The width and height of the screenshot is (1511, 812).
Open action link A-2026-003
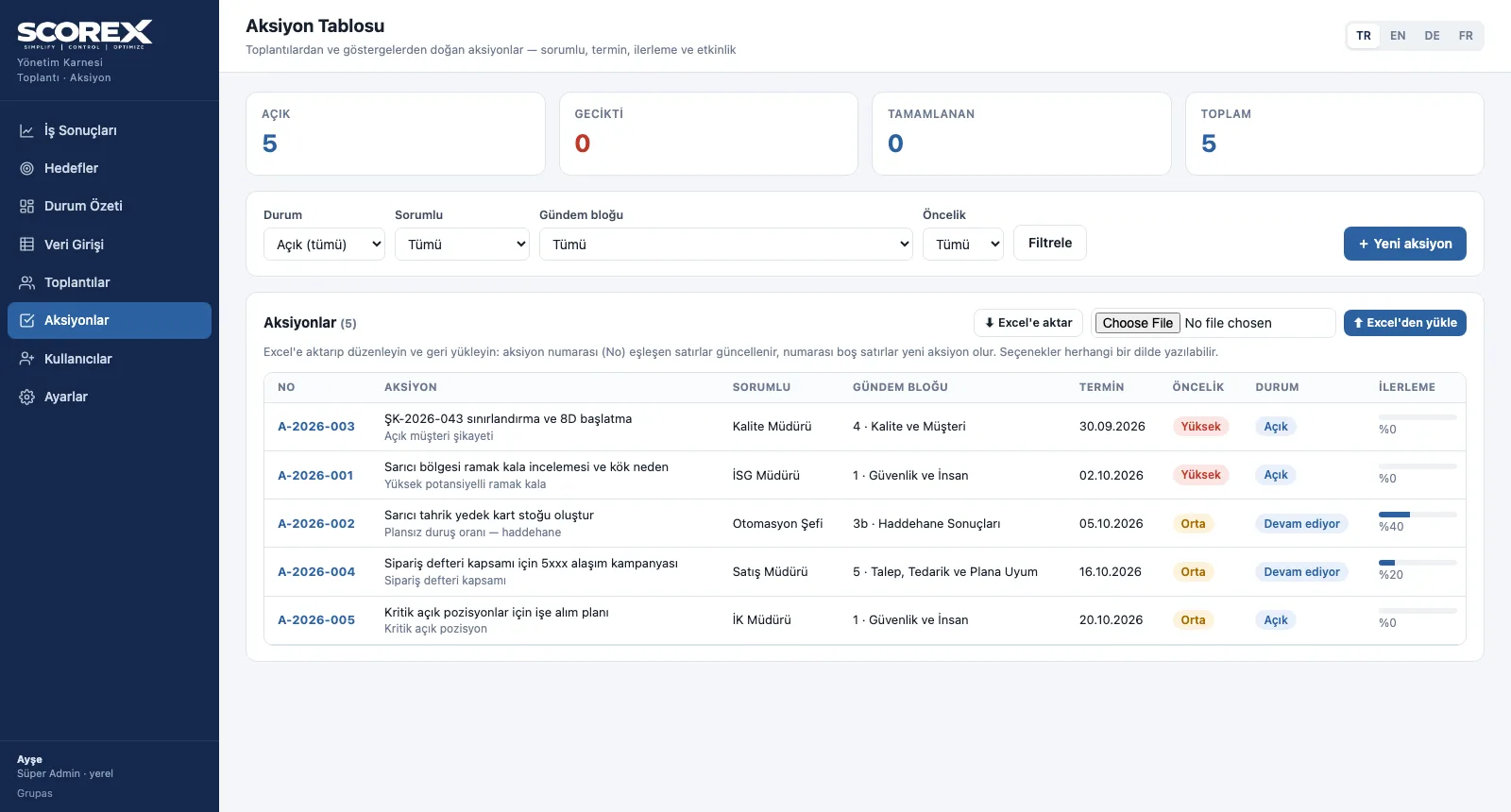pos(316,427)
